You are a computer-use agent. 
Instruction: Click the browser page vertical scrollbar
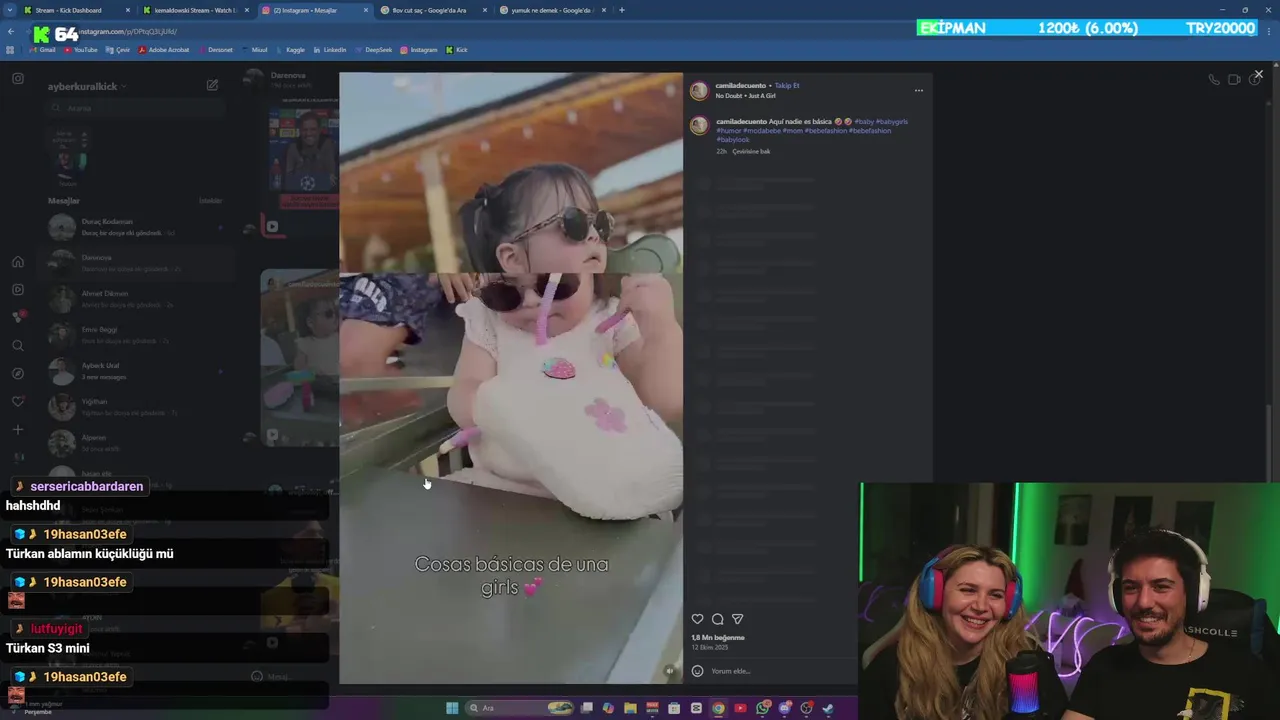(x=1275, y=270)
